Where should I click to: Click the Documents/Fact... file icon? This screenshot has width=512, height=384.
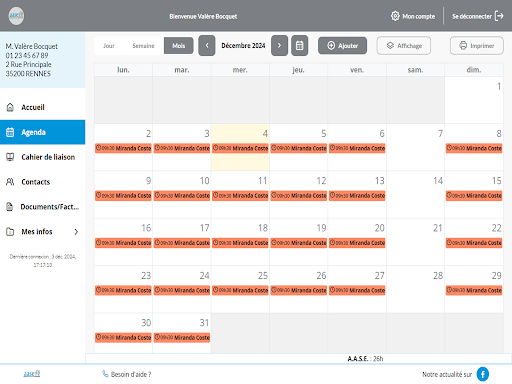click(x=10, y=207)
